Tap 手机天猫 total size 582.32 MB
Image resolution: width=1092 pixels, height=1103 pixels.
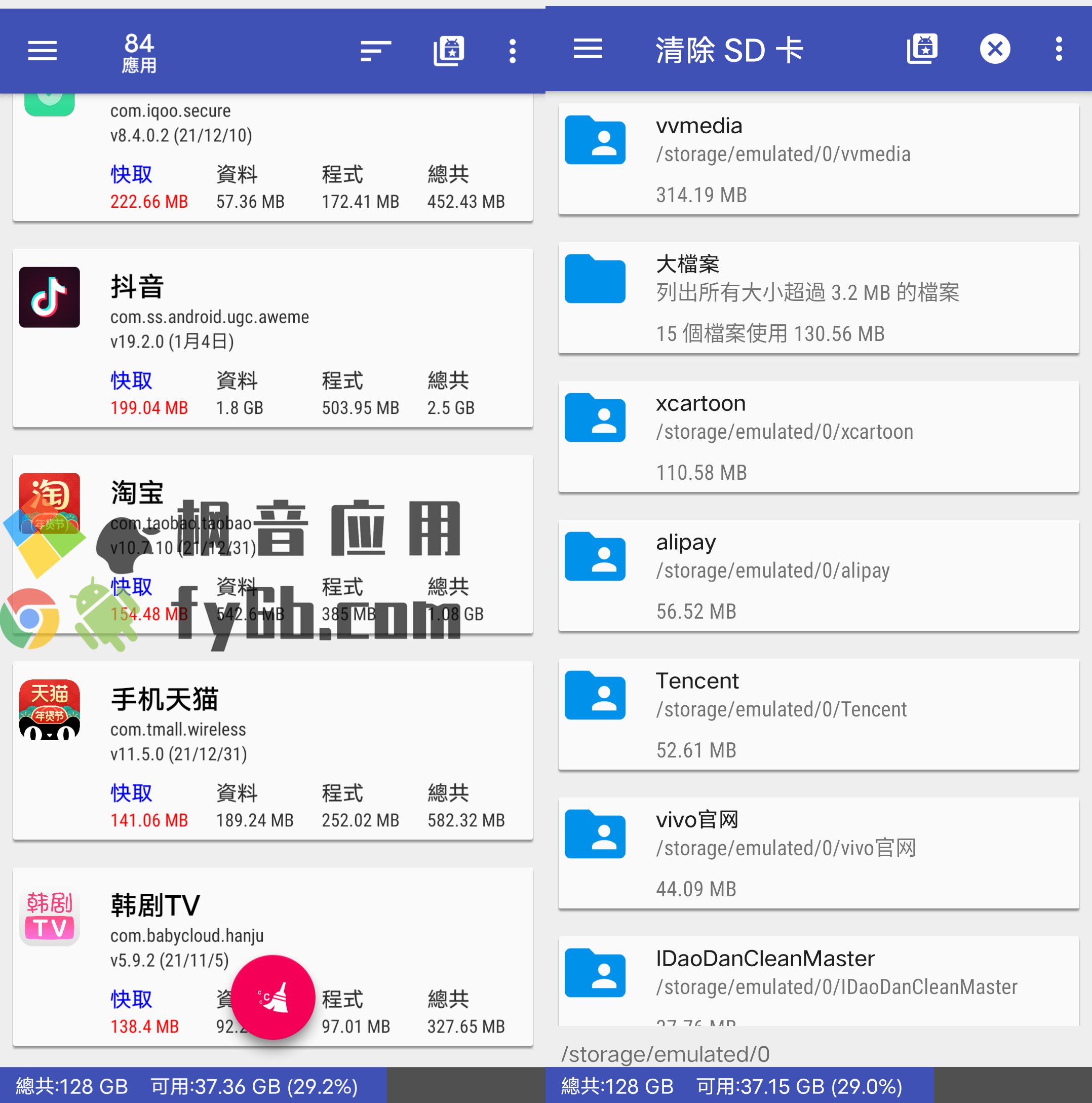[x=466, y=820]
